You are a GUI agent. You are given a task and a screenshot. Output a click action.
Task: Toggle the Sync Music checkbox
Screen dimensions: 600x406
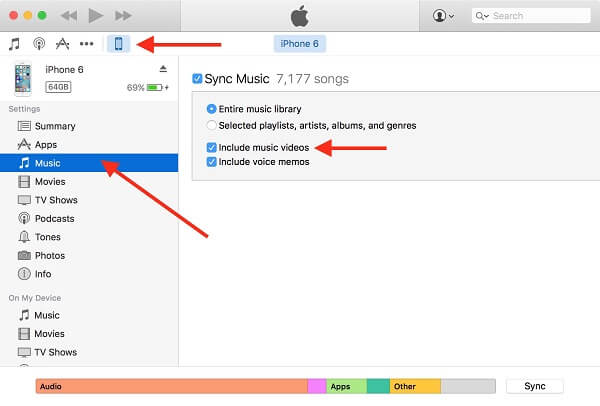tap(197, 79)
